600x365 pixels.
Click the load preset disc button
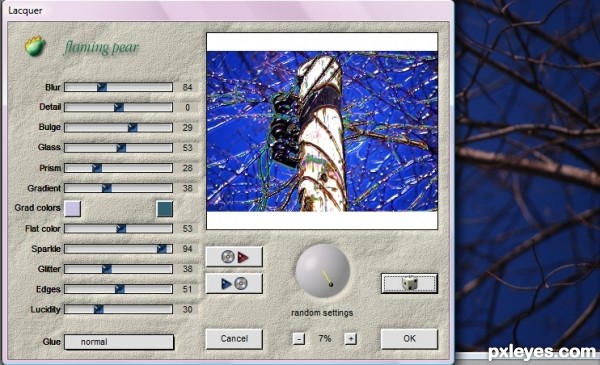pos(234,257)
